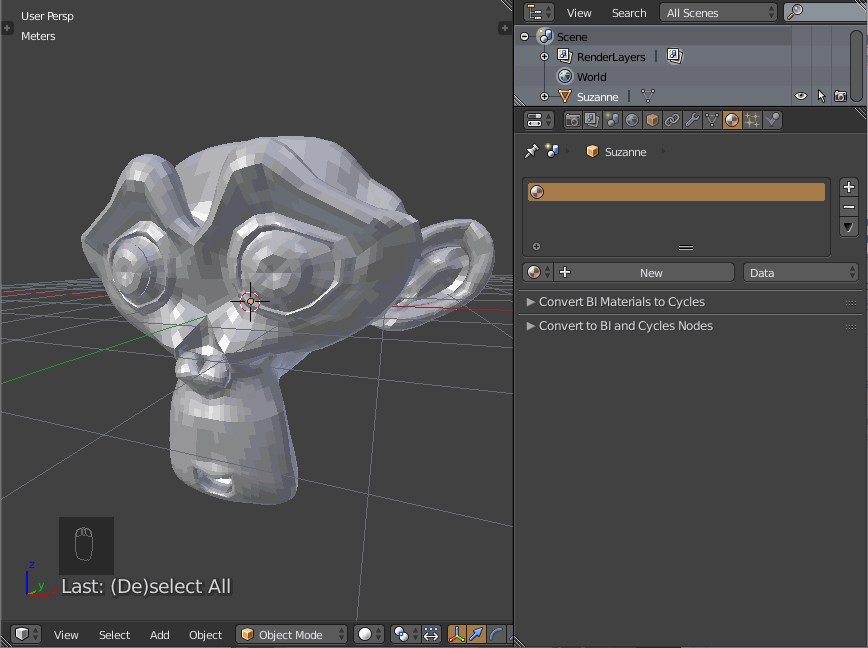Open 3D viewport Add menu

pyautogui.click(x=159, y=635)
